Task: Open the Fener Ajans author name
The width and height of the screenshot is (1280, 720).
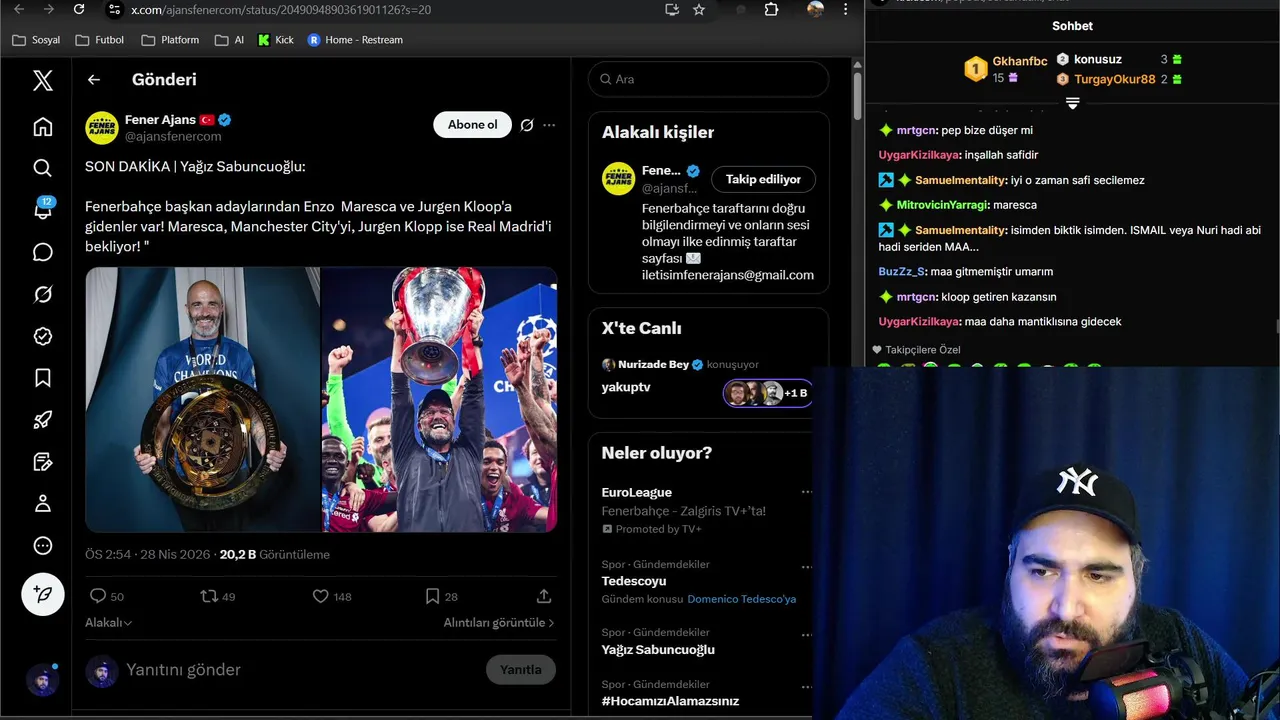Action: click(x=160, y=119)
